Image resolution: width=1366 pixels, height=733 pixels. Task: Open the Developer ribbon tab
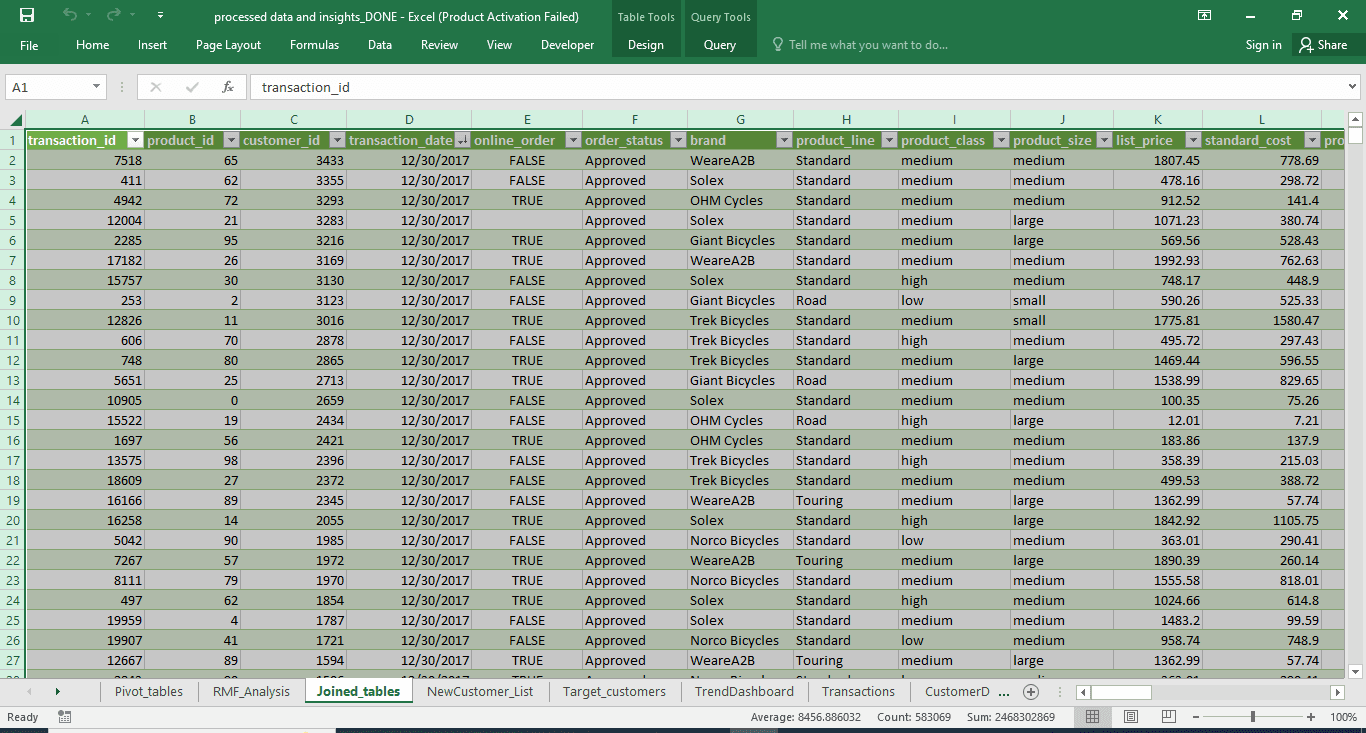pos(567,45)
